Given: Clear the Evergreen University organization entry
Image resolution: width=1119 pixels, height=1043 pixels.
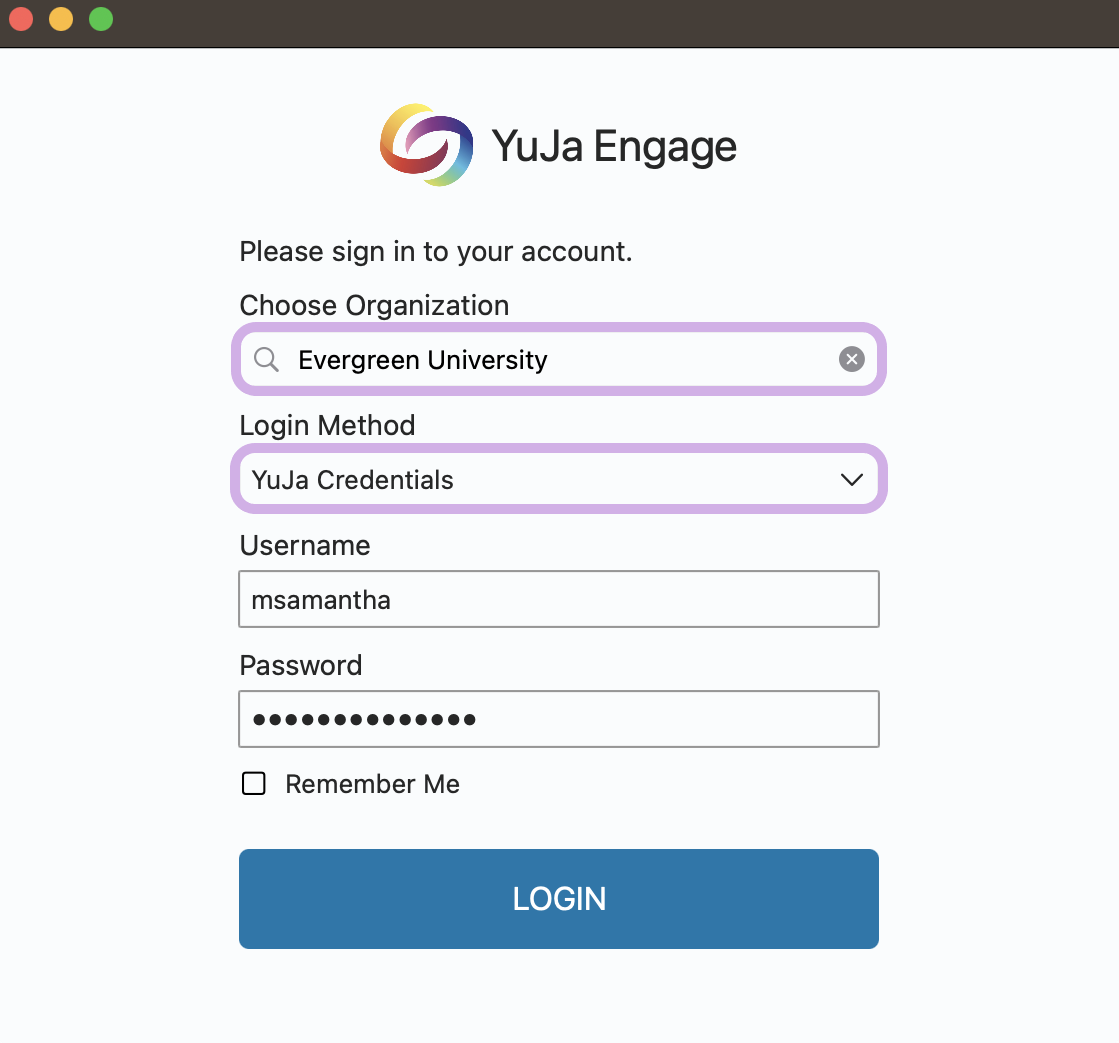Looking at the screenshot, I should pos(851,360).
